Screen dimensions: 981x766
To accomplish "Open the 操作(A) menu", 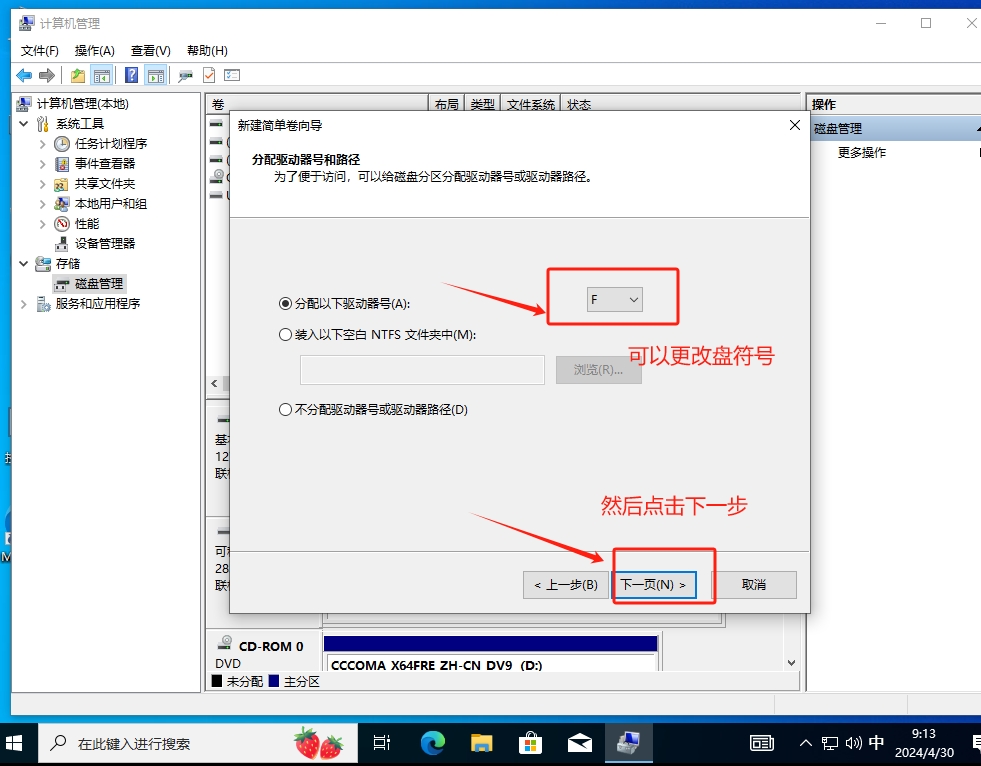I will (x=94, y=51).
